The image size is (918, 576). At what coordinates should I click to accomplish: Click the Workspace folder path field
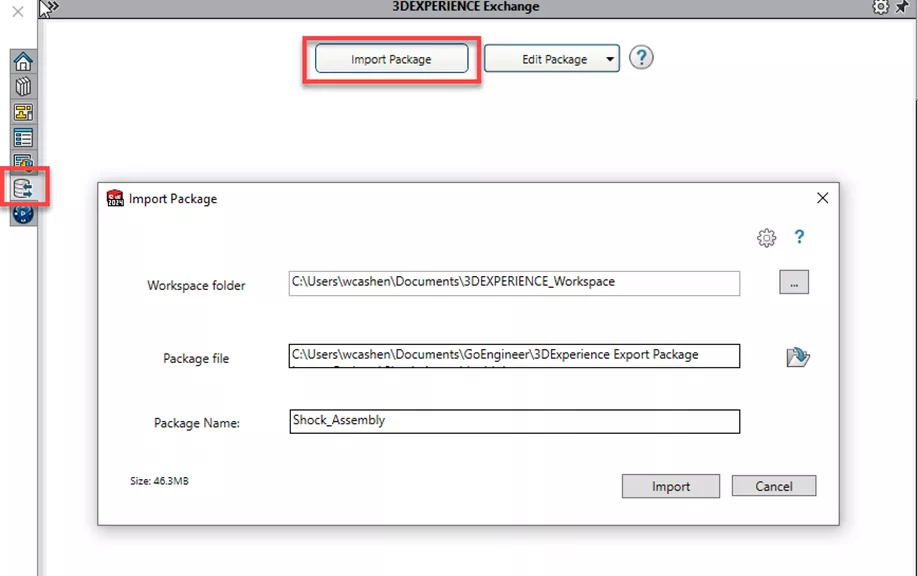(x=514, y=283)
